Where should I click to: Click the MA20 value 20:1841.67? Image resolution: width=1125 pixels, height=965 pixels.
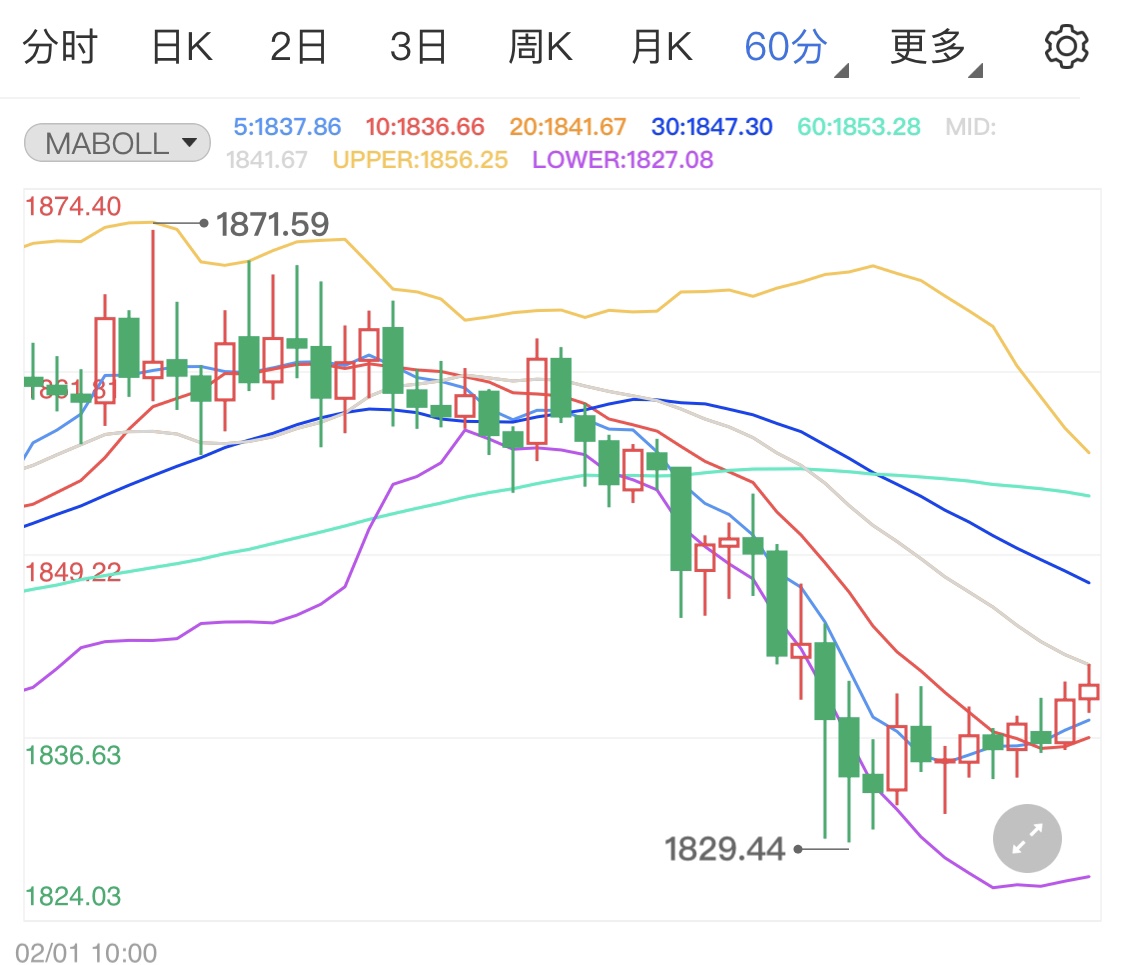tap(568, 127)
